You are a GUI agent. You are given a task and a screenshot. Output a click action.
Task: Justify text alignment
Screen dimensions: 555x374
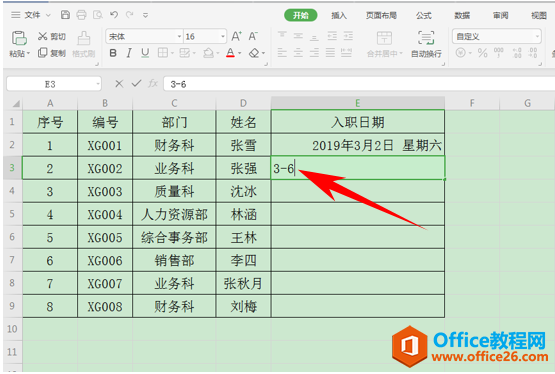point(330,53)
